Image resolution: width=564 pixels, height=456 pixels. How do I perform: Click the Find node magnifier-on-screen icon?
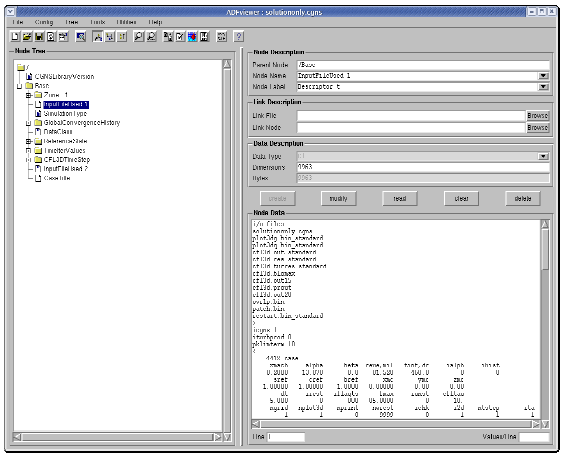81,36
